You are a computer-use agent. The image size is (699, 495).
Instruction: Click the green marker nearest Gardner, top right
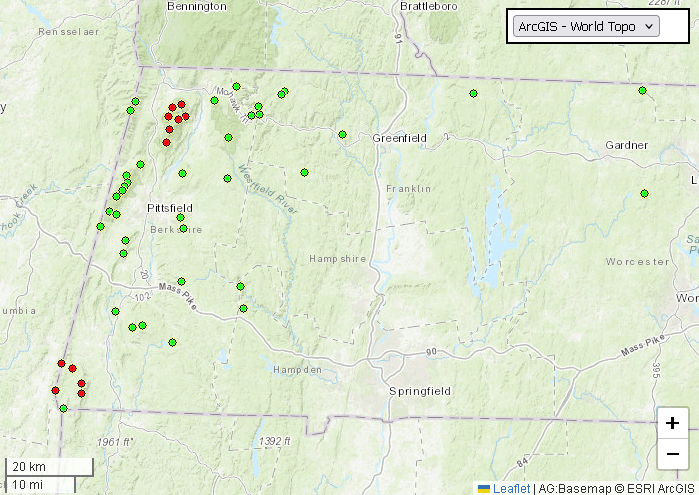pos(642,91)
